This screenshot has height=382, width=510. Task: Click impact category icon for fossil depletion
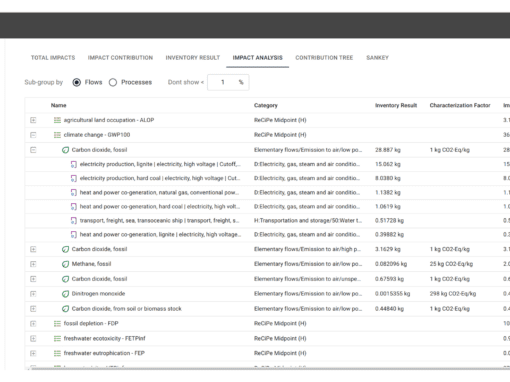pyautogui.click(x=57, y=323)
